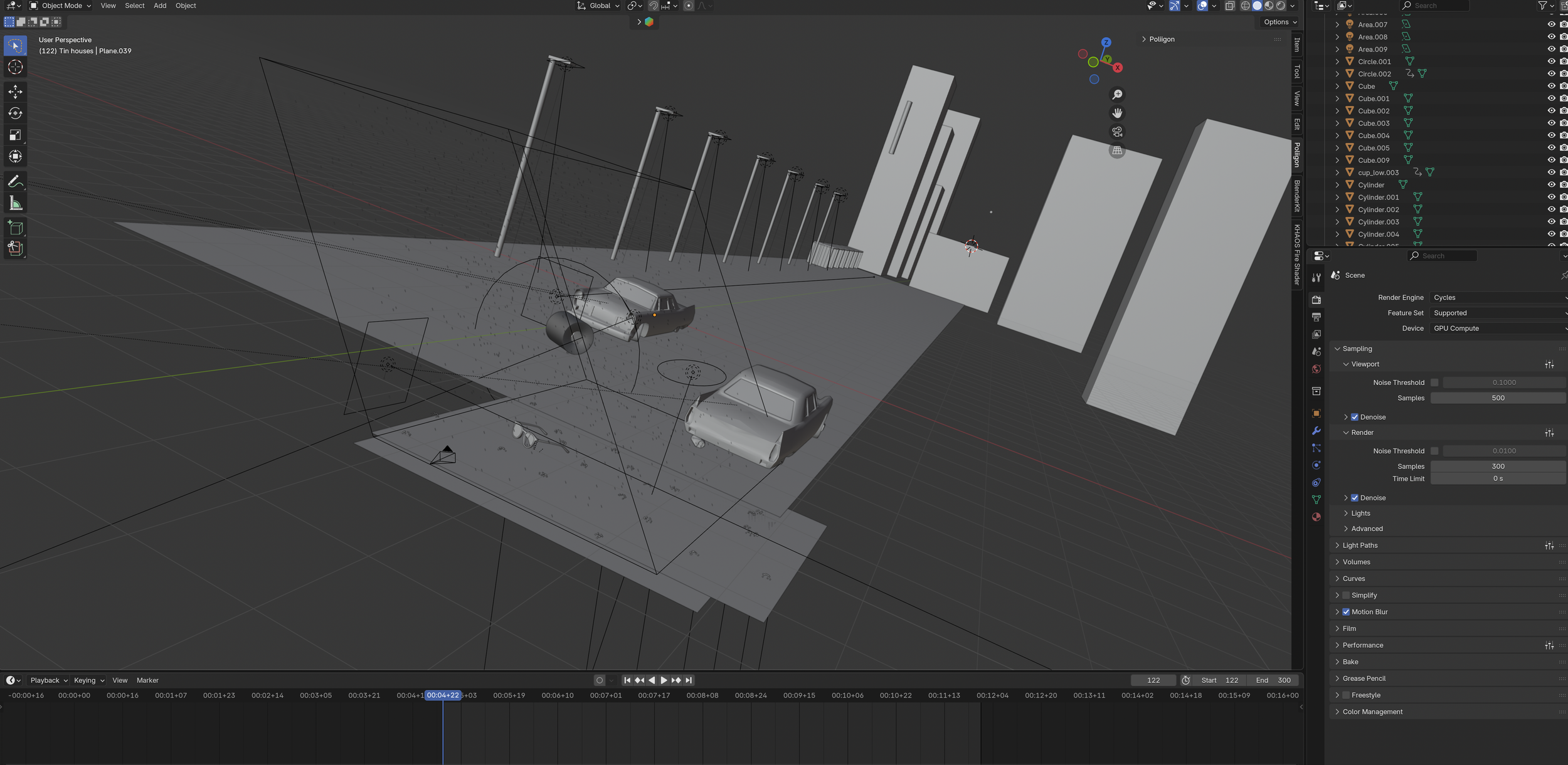Hide Cube.003 with its eye icon
This screenshot has width=1568, height=765.
[1551, 123]
